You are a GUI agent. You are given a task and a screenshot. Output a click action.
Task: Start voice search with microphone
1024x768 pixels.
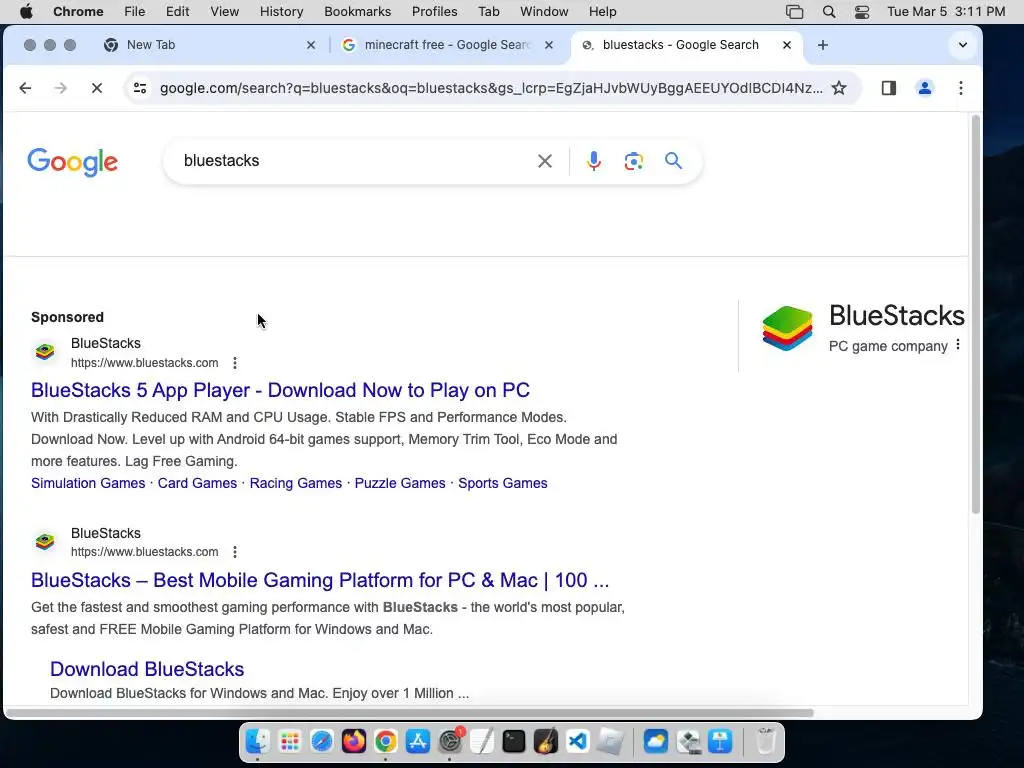594,161
